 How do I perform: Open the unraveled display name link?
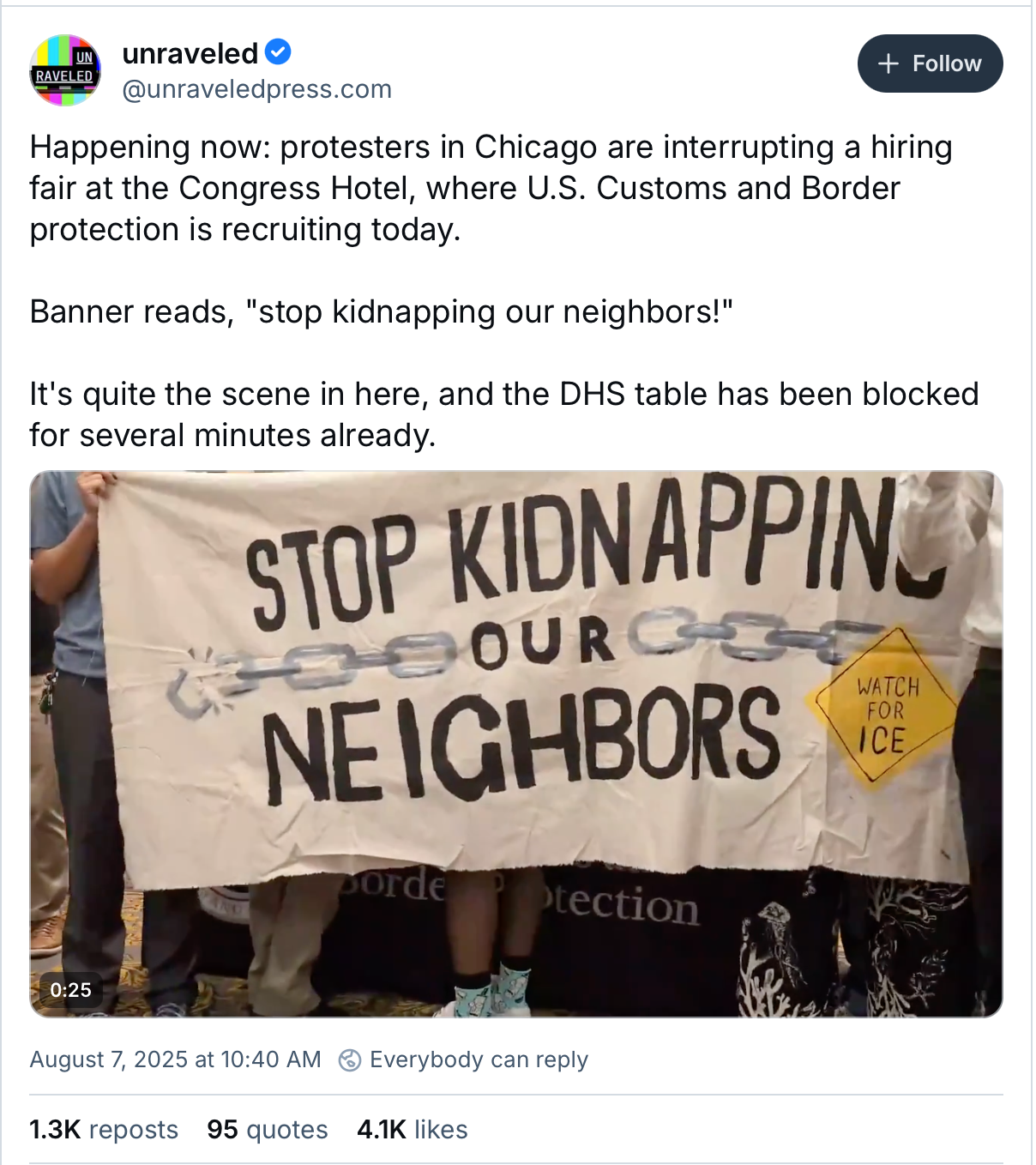(190, 53)
